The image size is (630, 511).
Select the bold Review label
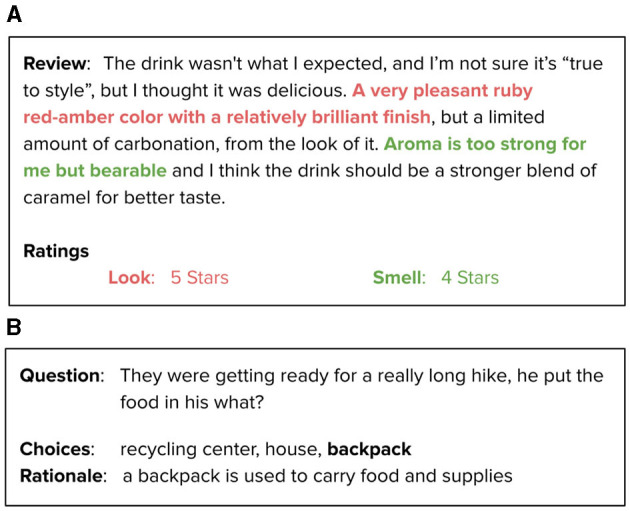coord(56,63)
